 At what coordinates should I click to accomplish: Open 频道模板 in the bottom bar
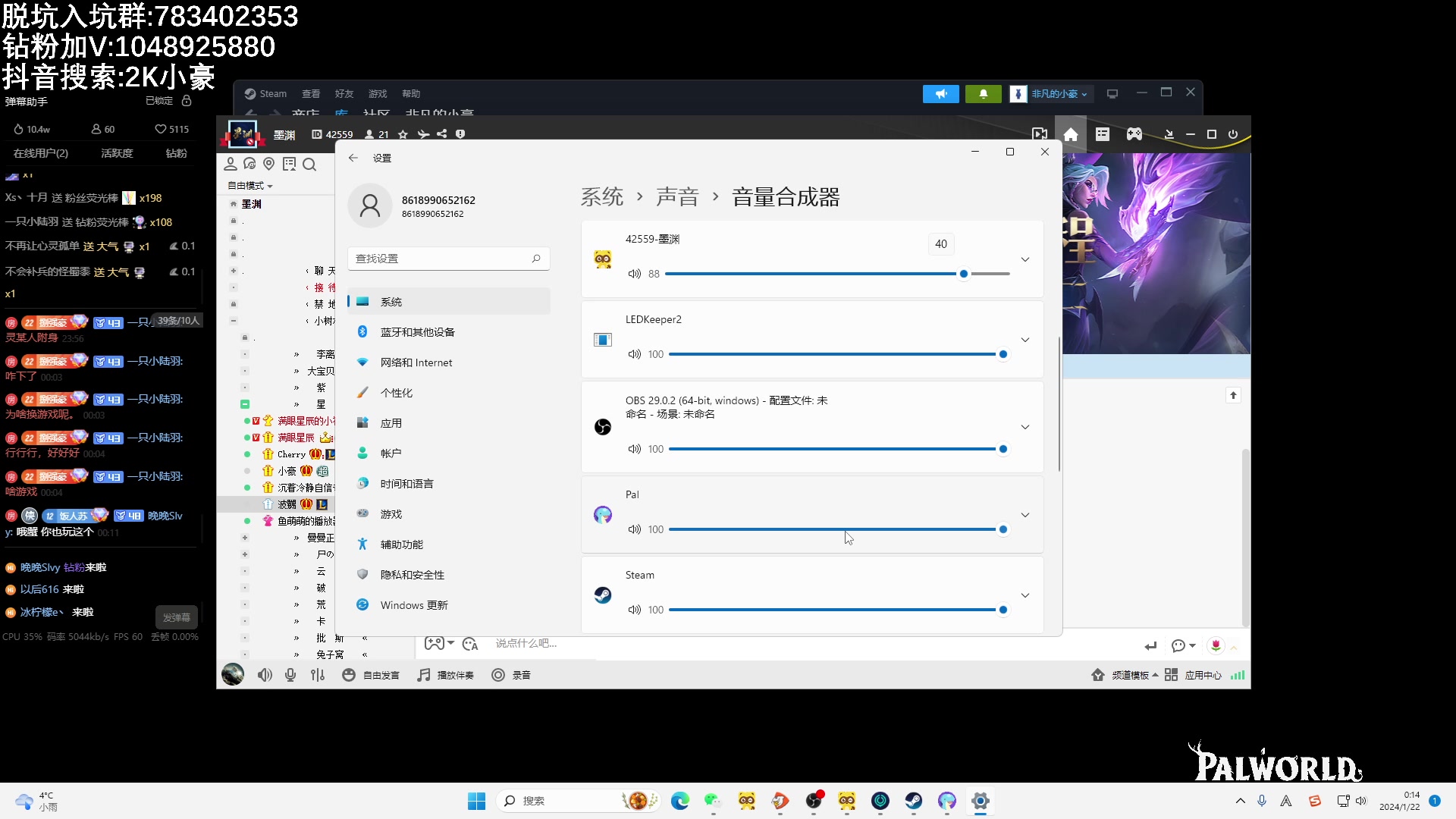1125,675
